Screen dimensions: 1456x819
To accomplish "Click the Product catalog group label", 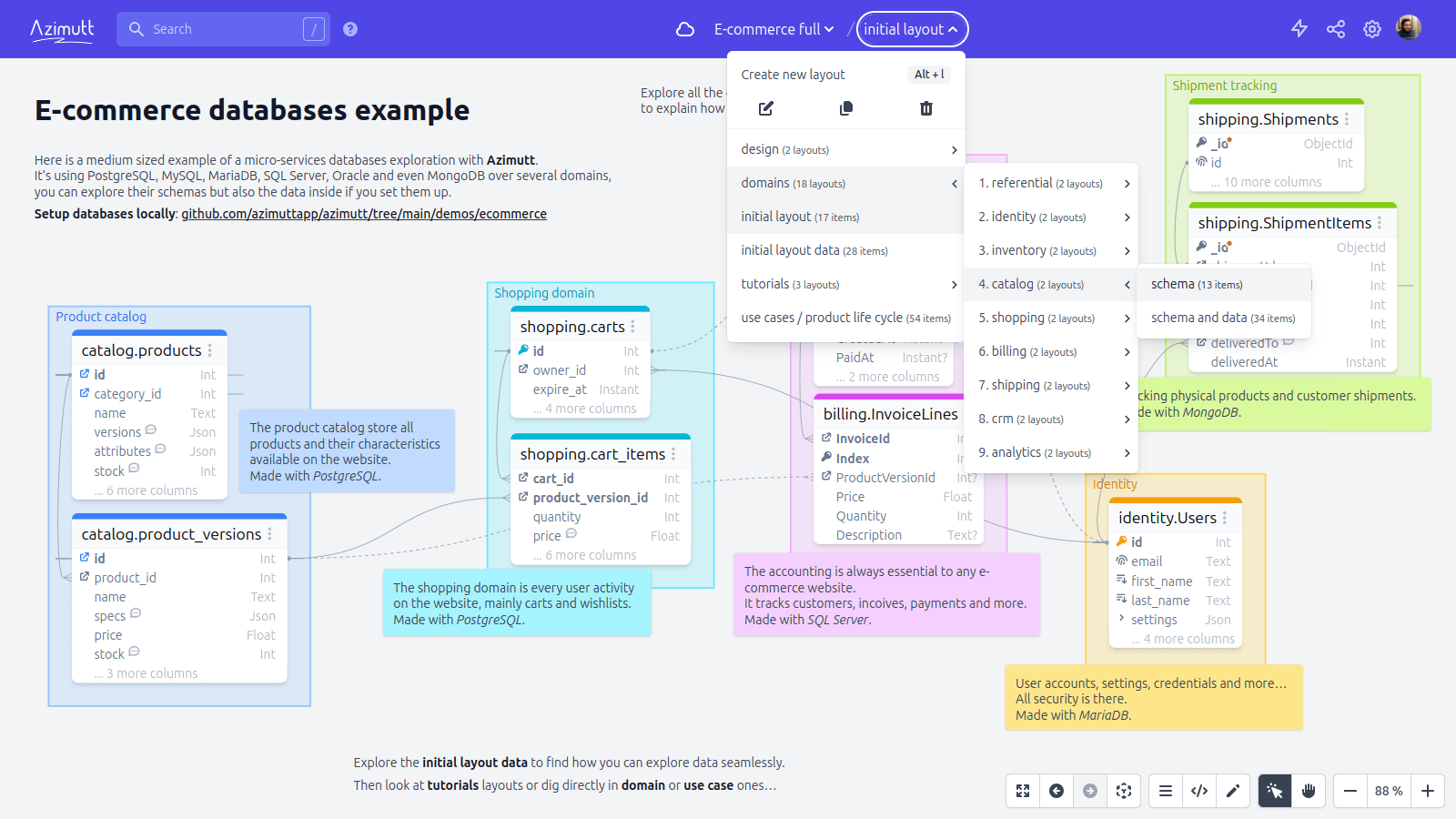I will click(101, 317).
